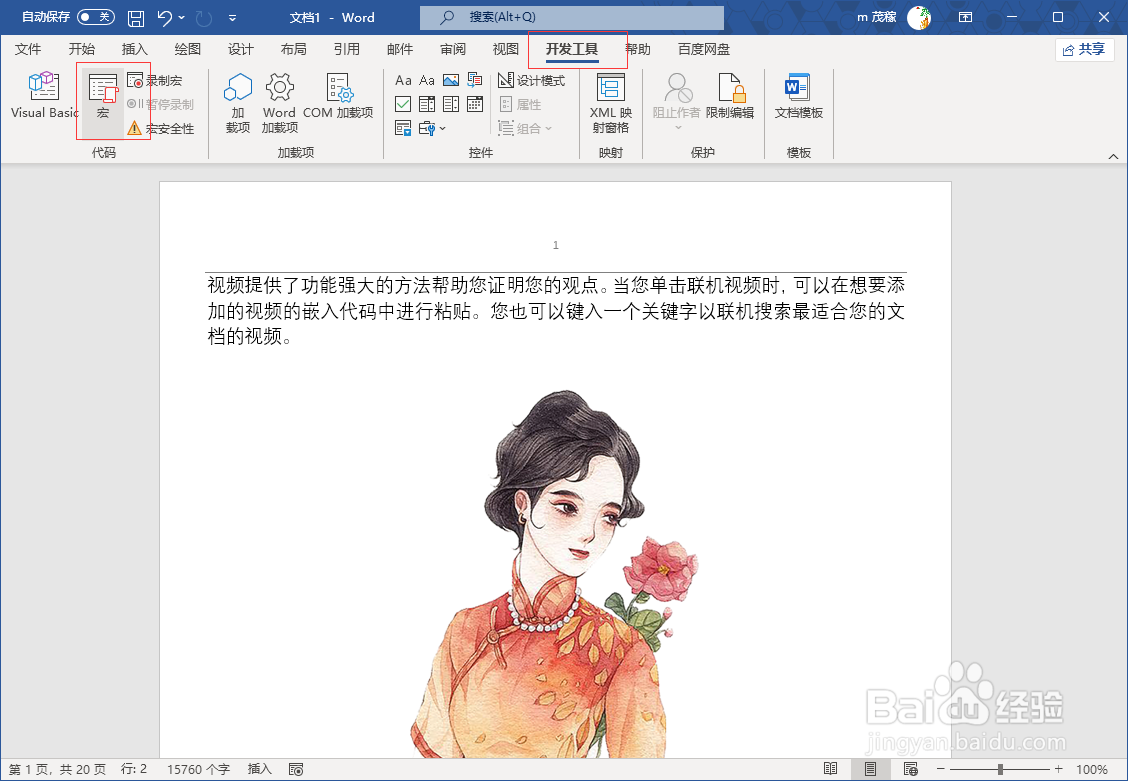Insert combo box content control
Screen dimensions: 1128x781
pyautogui.click(x=427, y=104)
